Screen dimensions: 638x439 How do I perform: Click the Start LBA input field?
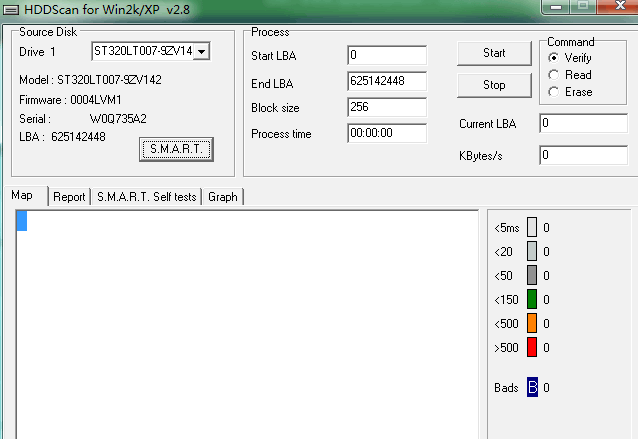(387, 55)
